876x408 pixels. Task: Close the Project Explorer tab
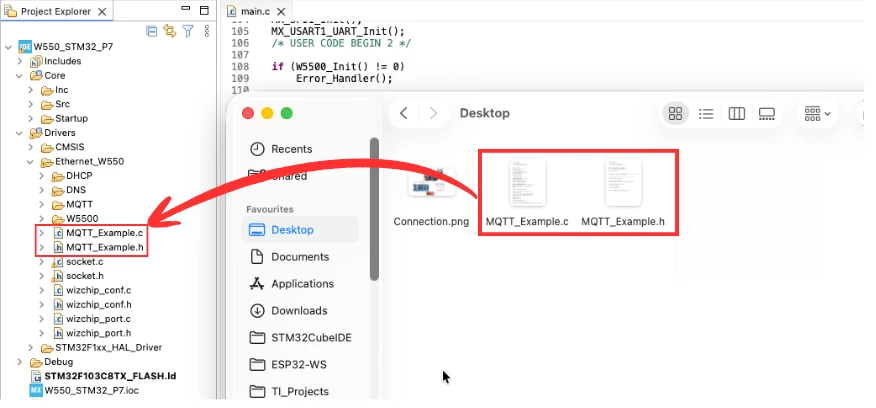(102, 12)
